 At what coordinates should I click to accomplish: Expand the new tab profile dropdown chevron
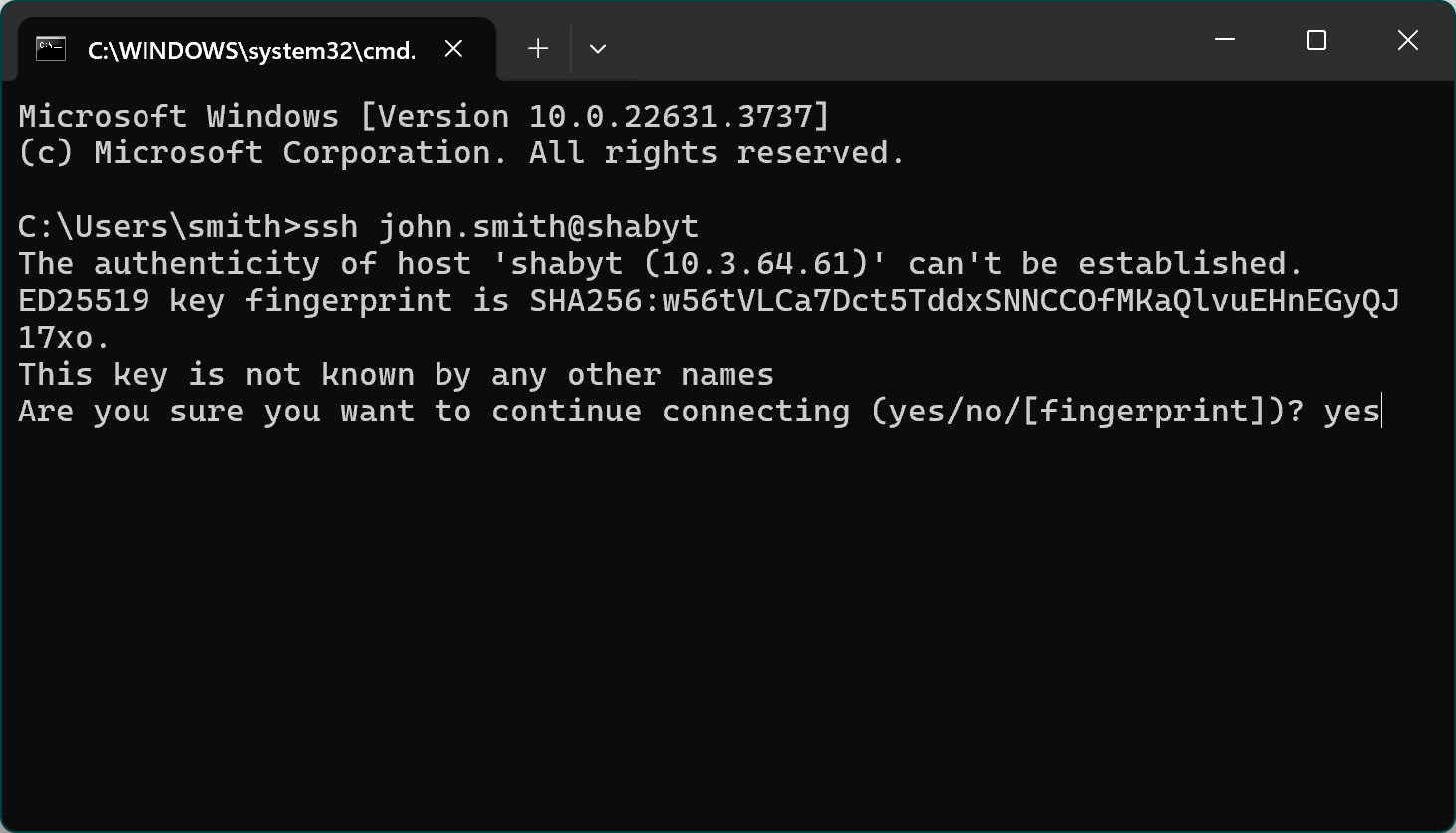[598, 49]
